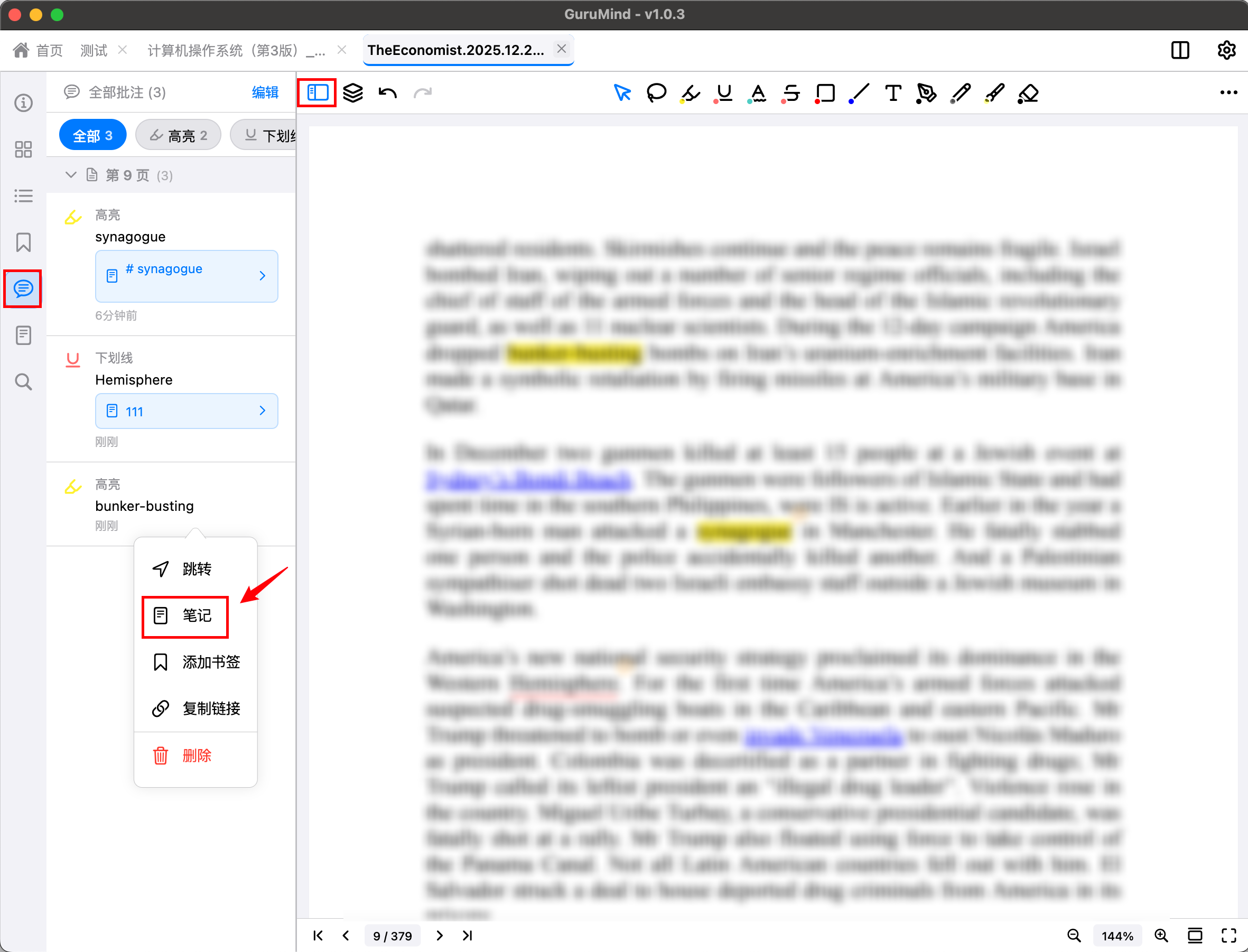This screenshot has height=952, width=1248.
Task: Click the 144% zoom level field
Action: click(x=1116, y=936)
